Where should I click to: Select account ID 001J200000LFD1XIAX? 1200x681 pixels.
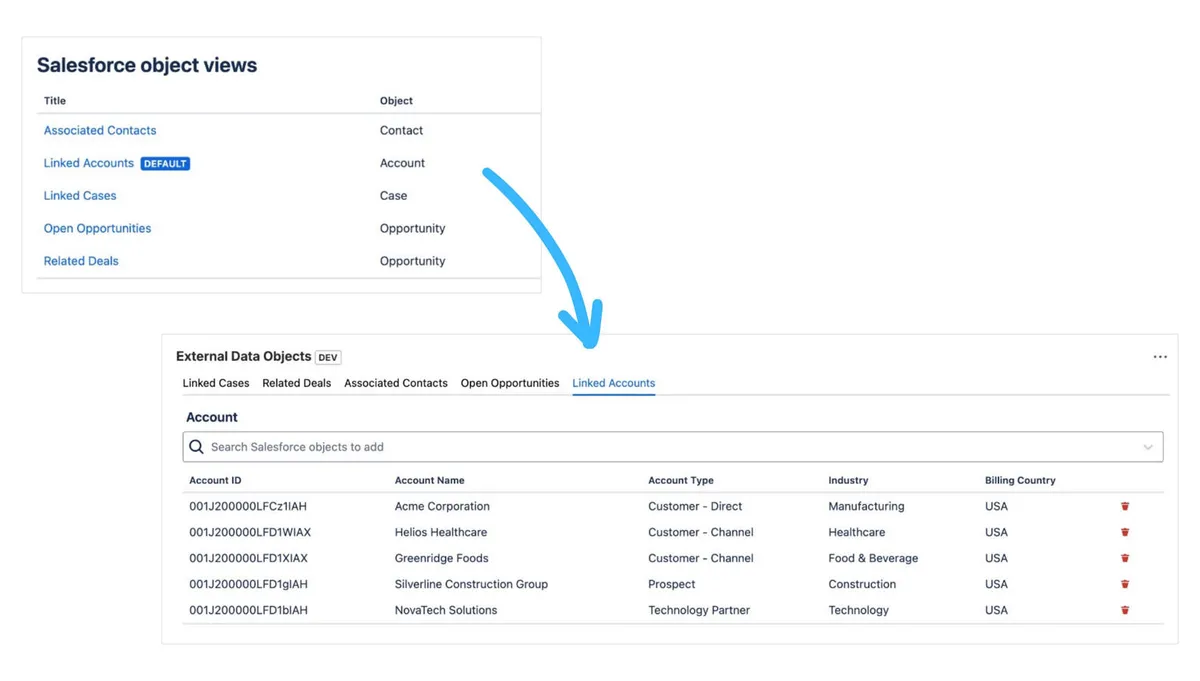pyautogui.click(x=248, y=558)
